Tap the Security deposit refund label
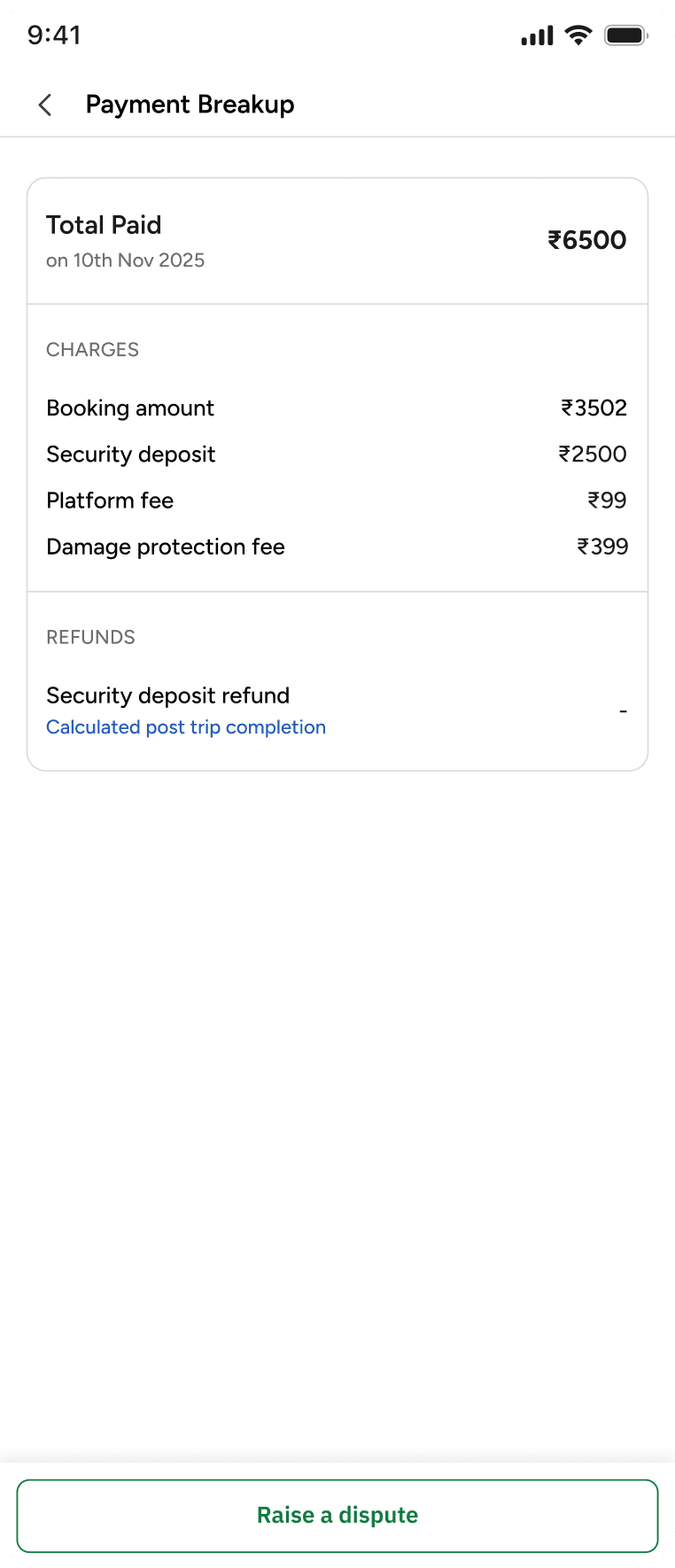The height and width of the screenshot is (1568, 675). [x=167, y=695]
